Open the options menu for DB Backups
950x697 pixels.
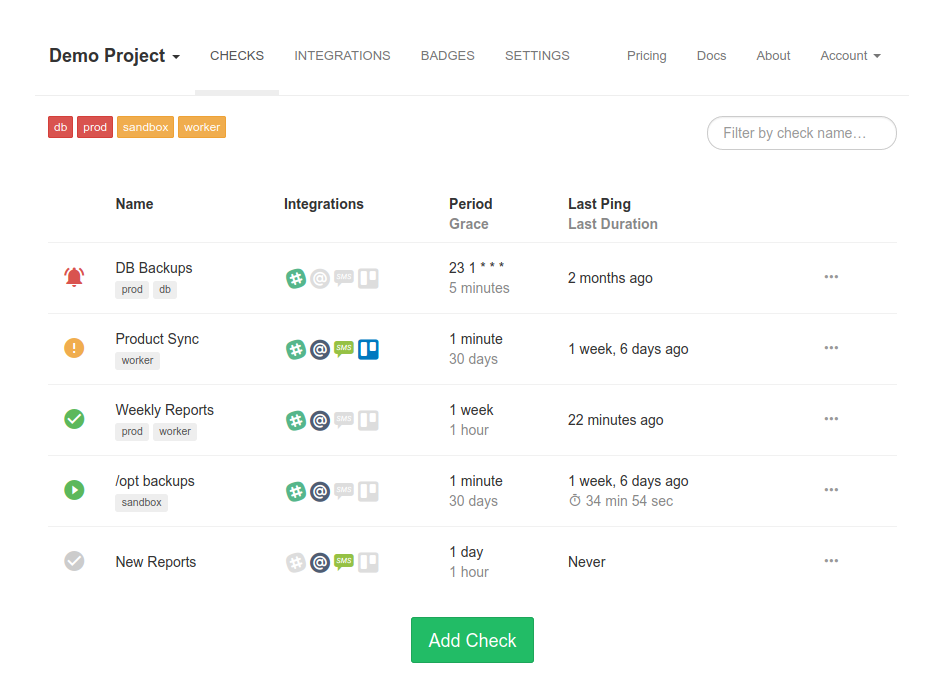click(x=831, y=277)
